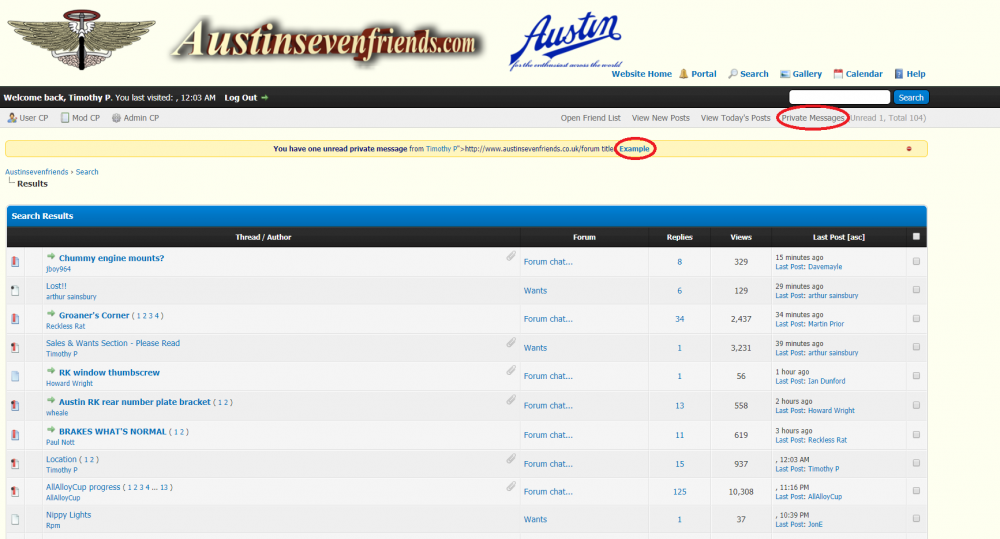Open page 2 of BRAKES WHAT'S NORMAL
The width and height of the screenshot is (1000, 539).
pyautogui.click(x=182, y=432)
